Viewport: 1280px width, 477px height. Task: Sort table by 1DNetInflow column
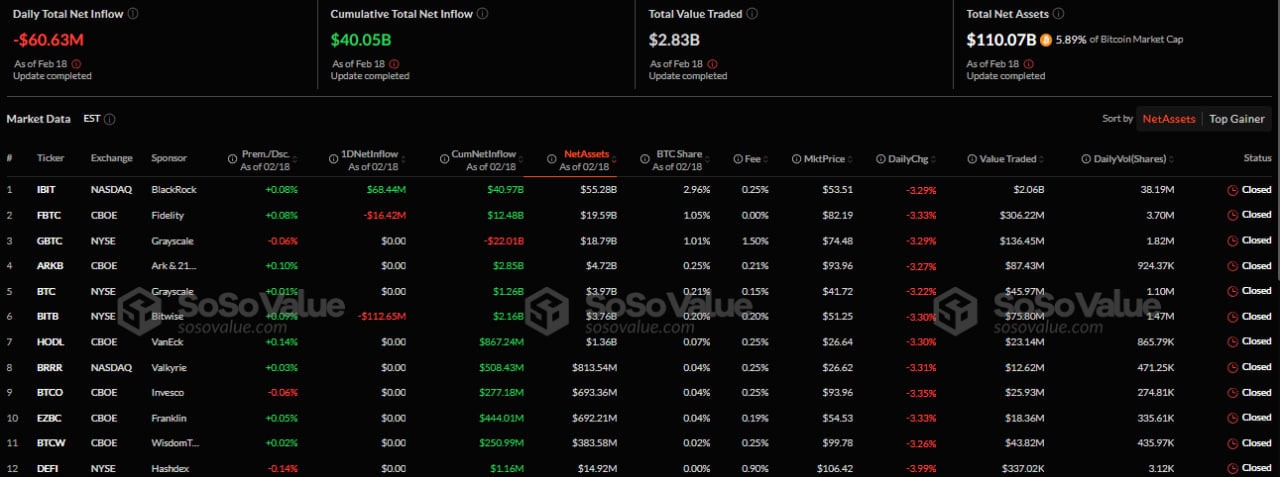[x=370, y=160]
